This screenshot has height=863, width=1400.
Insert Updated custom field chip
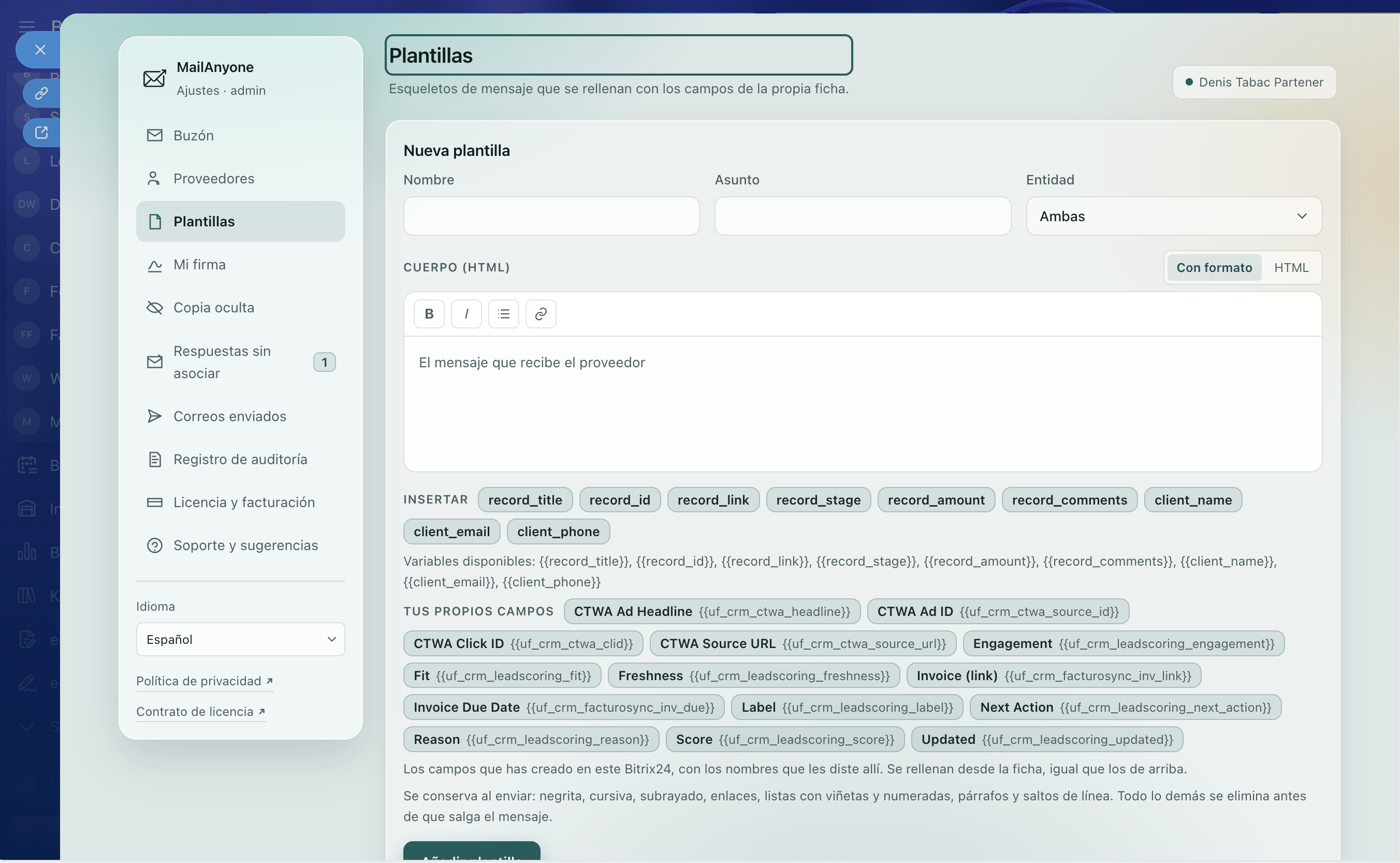tap(1047, 739)
